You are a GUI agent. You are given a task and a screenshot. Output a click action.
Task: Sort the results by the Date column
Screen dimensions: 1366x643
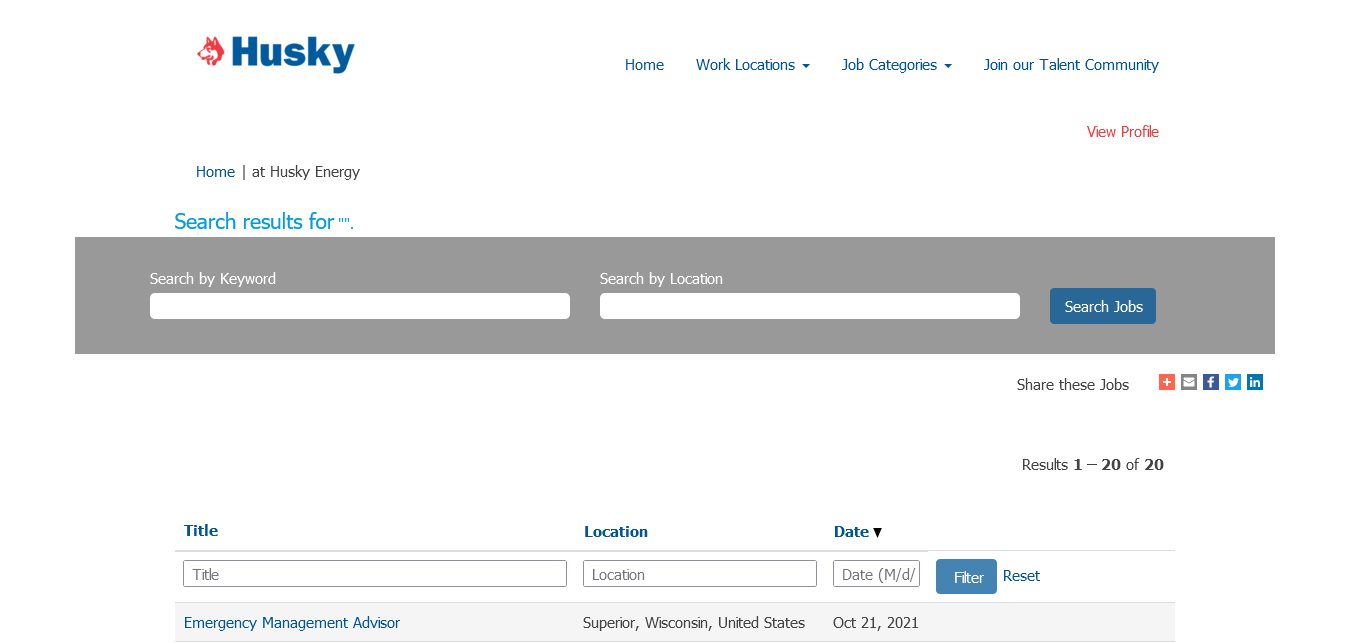852,532
